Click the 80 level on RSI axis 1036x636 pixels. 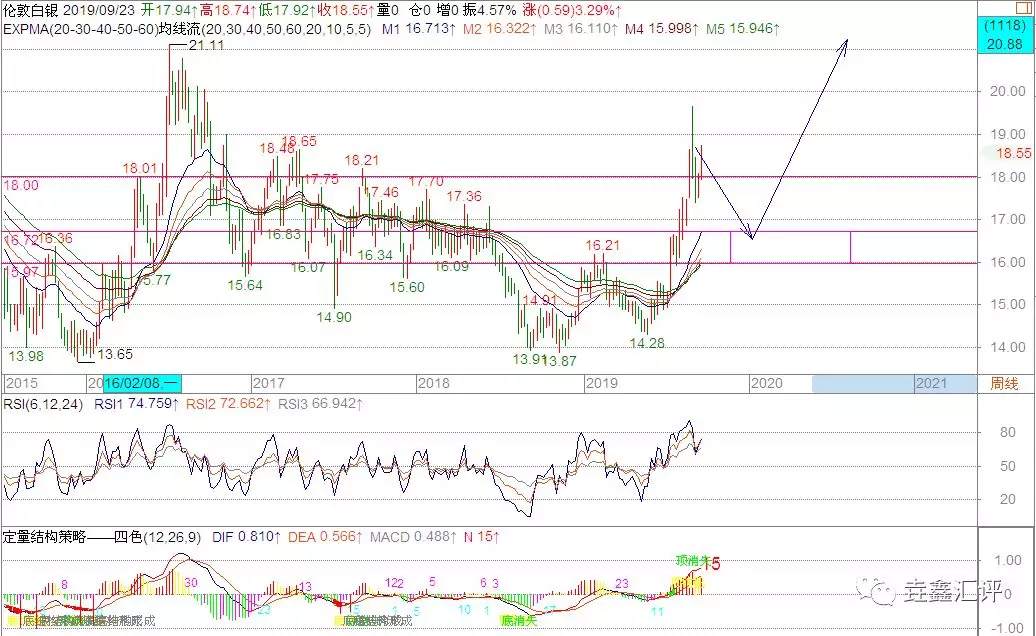[1008, 433]
